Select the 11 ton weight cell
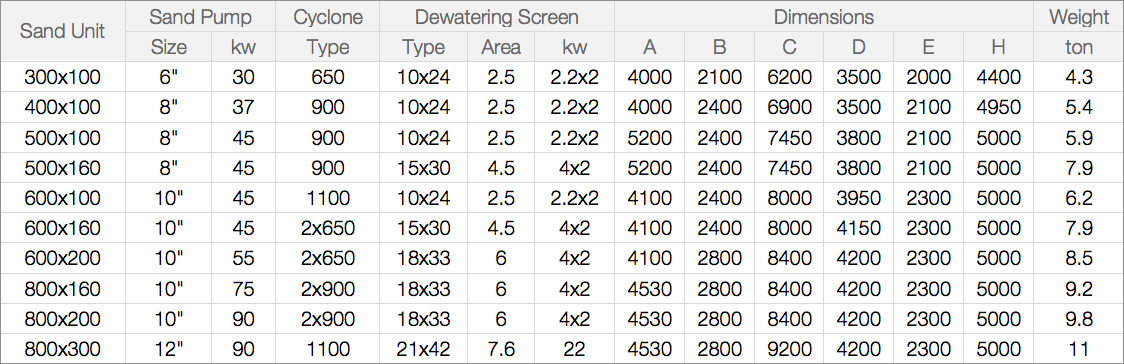Image resolution: width=1124 pixels, height=364 pixels. (1078, 349)
